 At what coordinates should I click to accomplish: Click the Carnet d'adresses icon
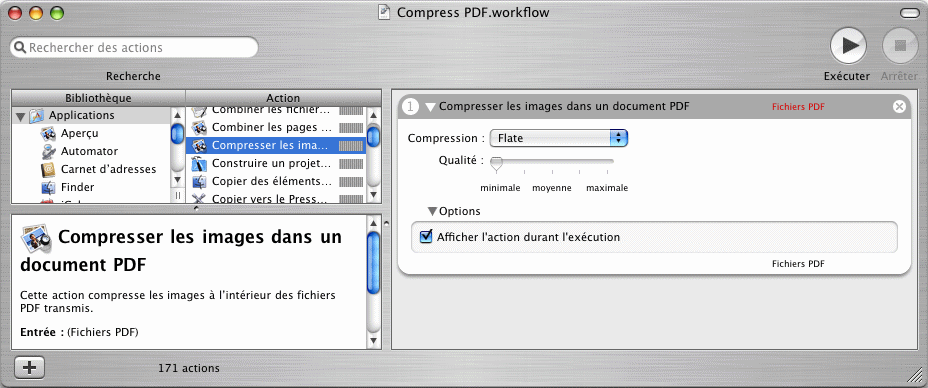(x=49, y=170)
